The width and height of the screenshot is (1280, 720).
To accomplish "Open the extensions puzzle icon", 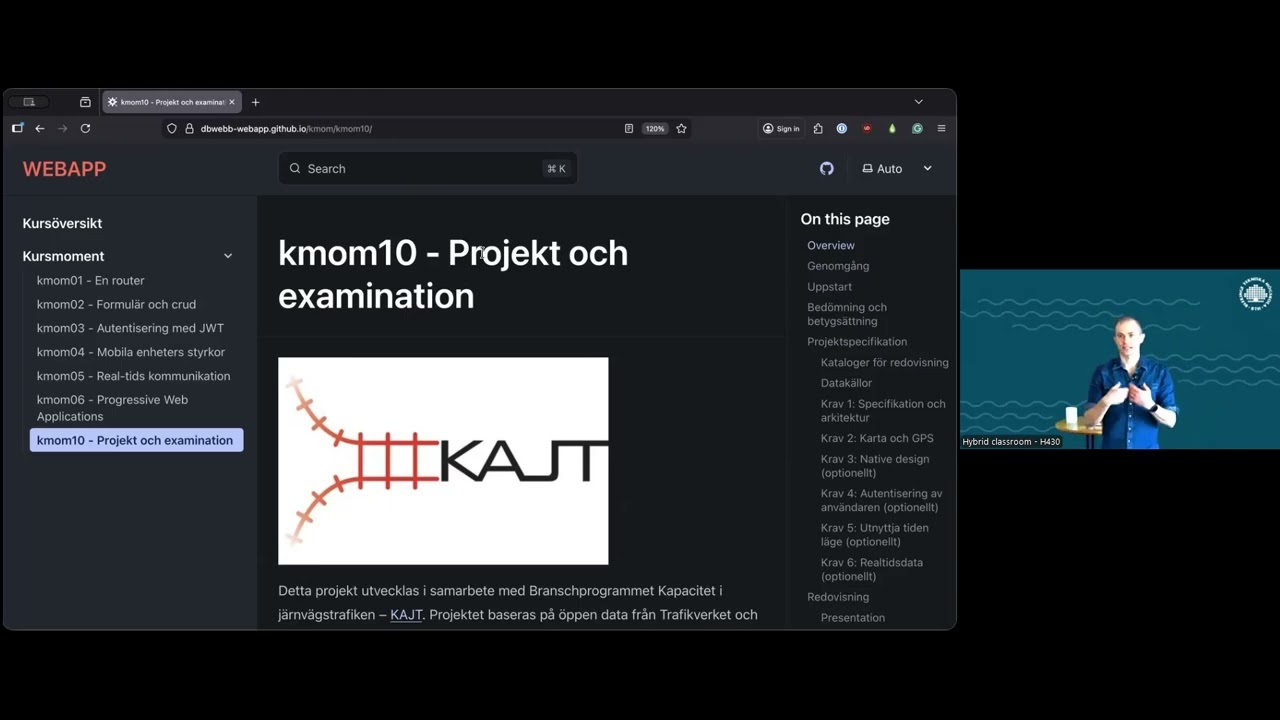I will [818, 128].
